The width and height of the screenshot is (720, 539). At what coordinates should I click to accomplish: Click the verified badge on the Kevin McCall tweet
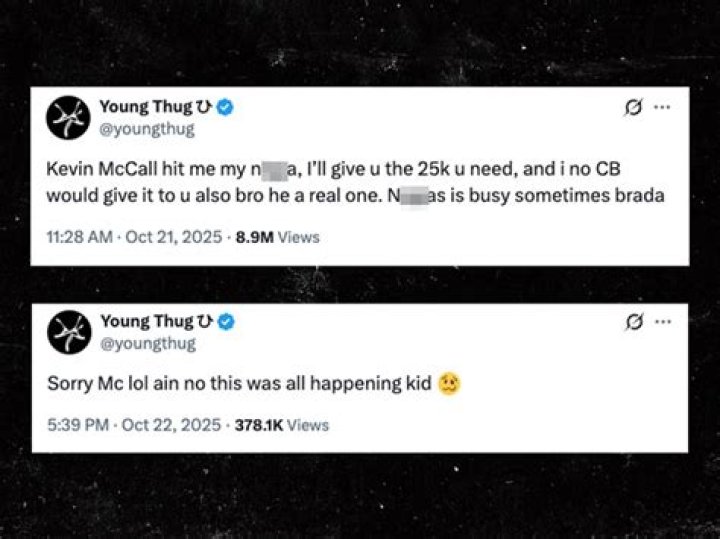226,108
